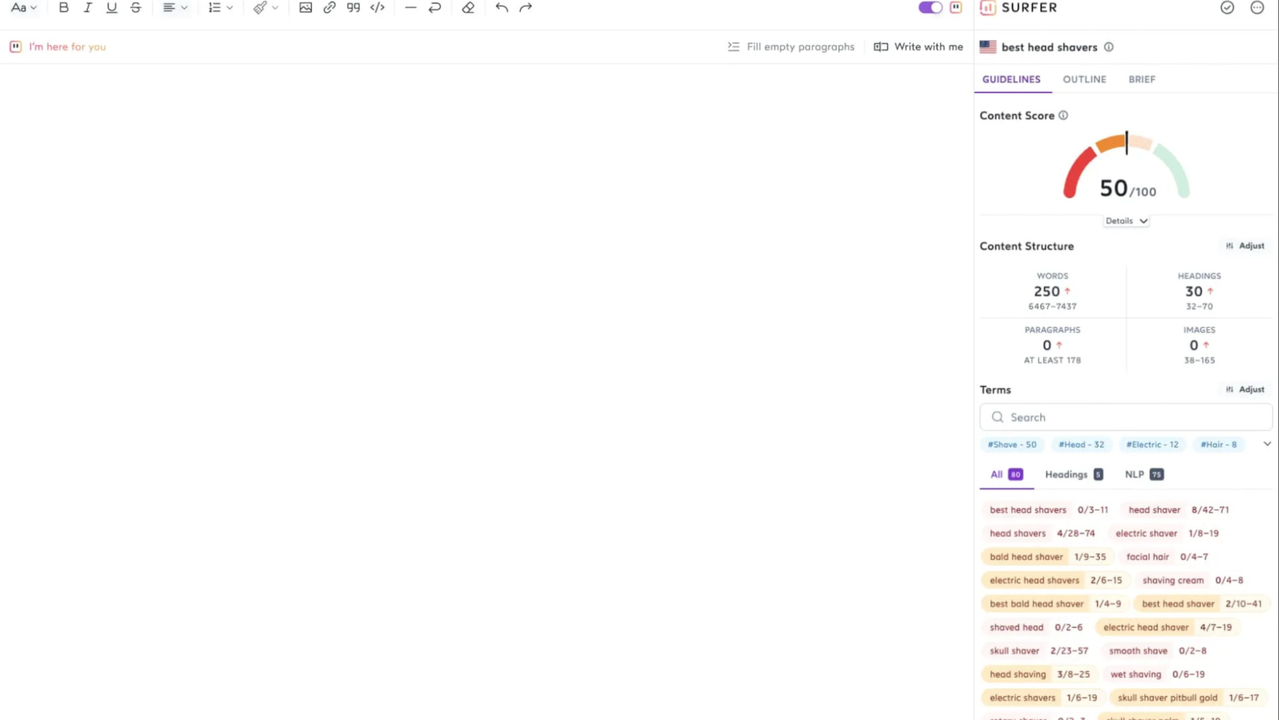Insert an image into the document

pos(305,8)
